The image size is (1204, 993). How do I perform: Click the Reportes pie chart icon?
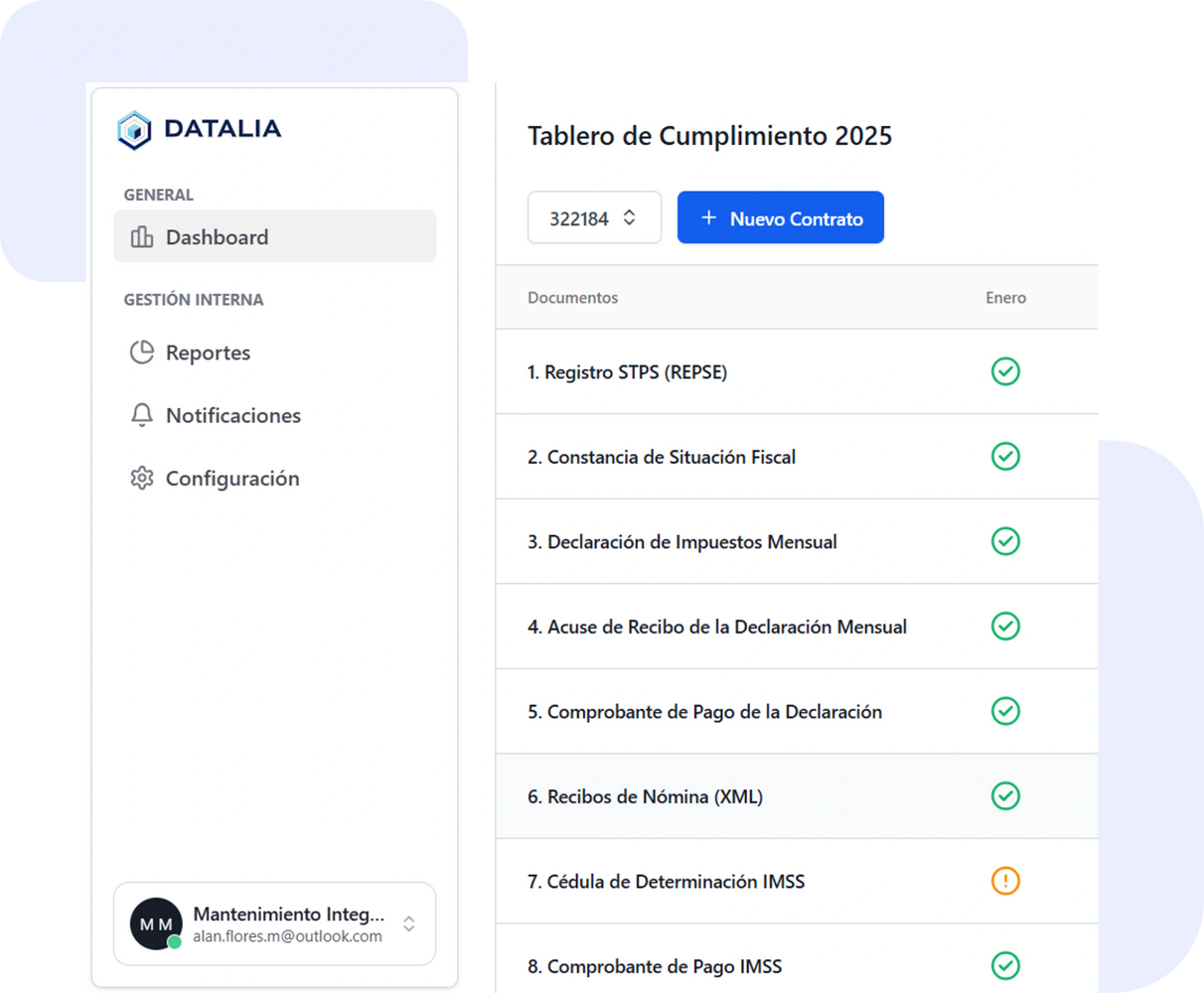tap(142, 353)
